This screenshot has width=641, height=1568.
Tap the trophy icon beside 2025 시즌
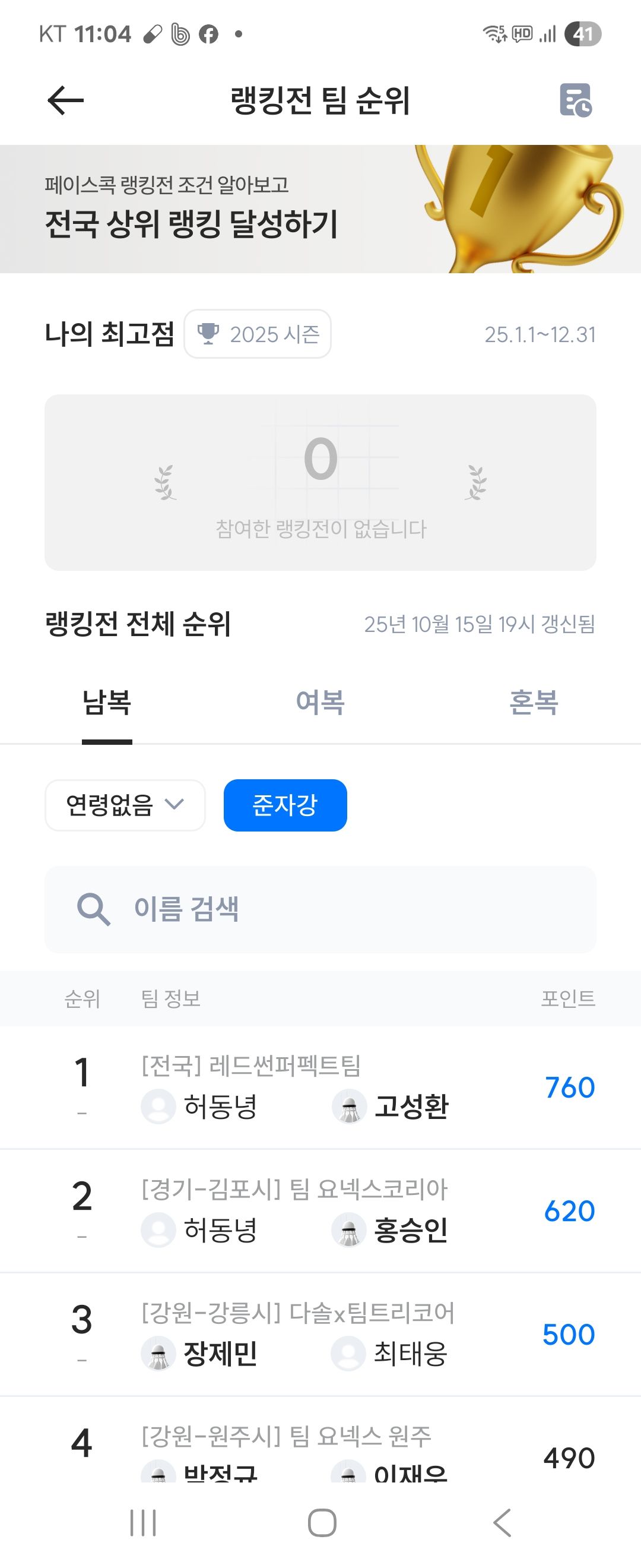coord(208,334)
